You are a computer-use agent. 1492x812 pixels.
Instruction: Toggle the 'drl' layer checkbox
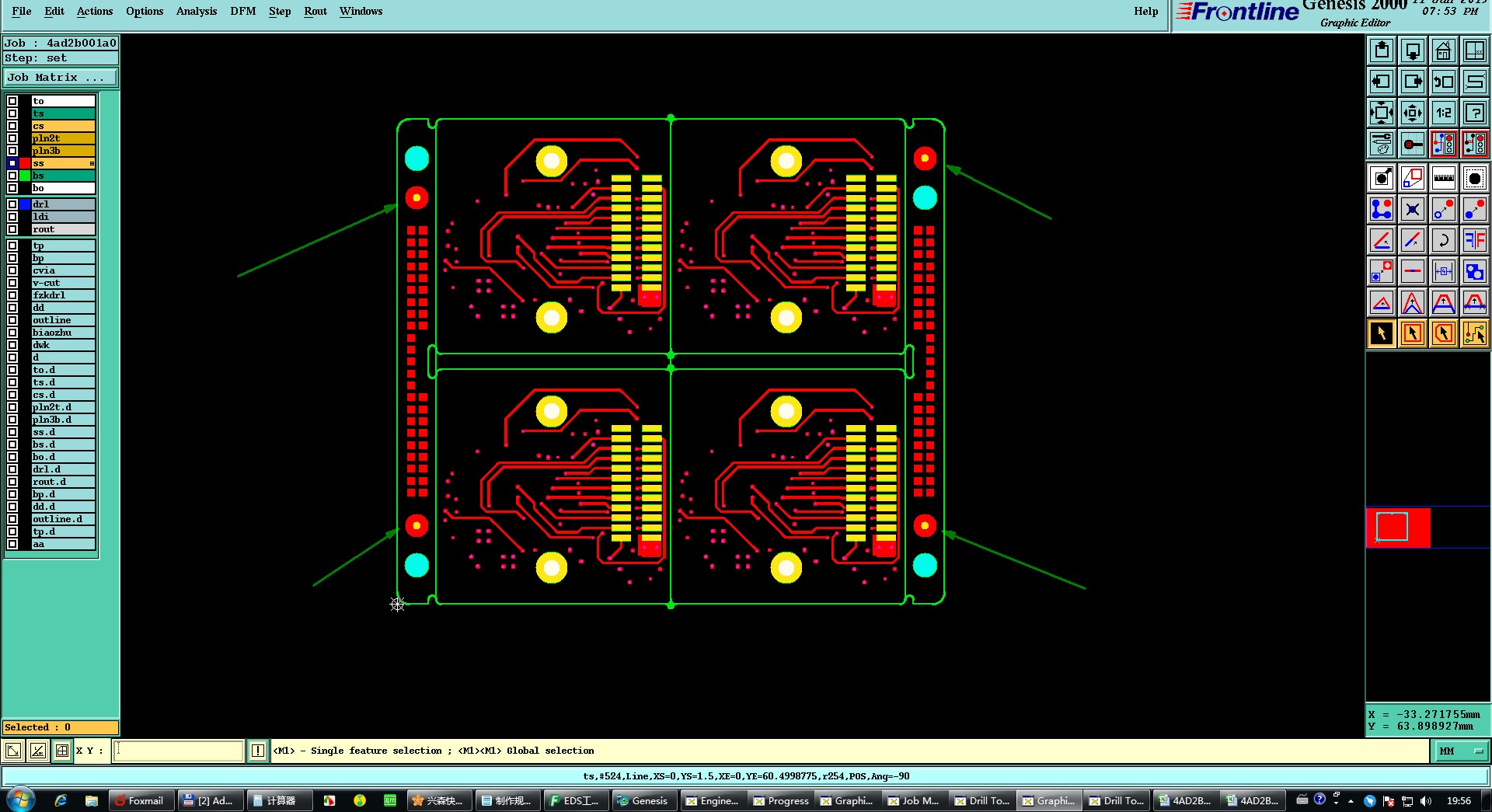[x=12, y=204]
